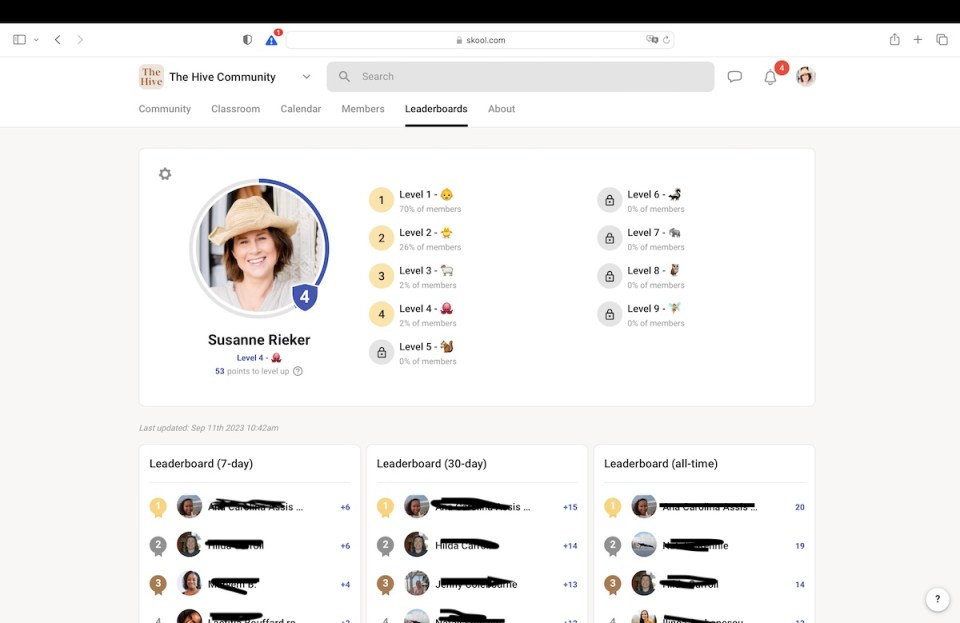The height and width of the screenshot is (623, 960).
Task: Open second-place member avatar in all-time leaderboard
Action: click(644, 545)
